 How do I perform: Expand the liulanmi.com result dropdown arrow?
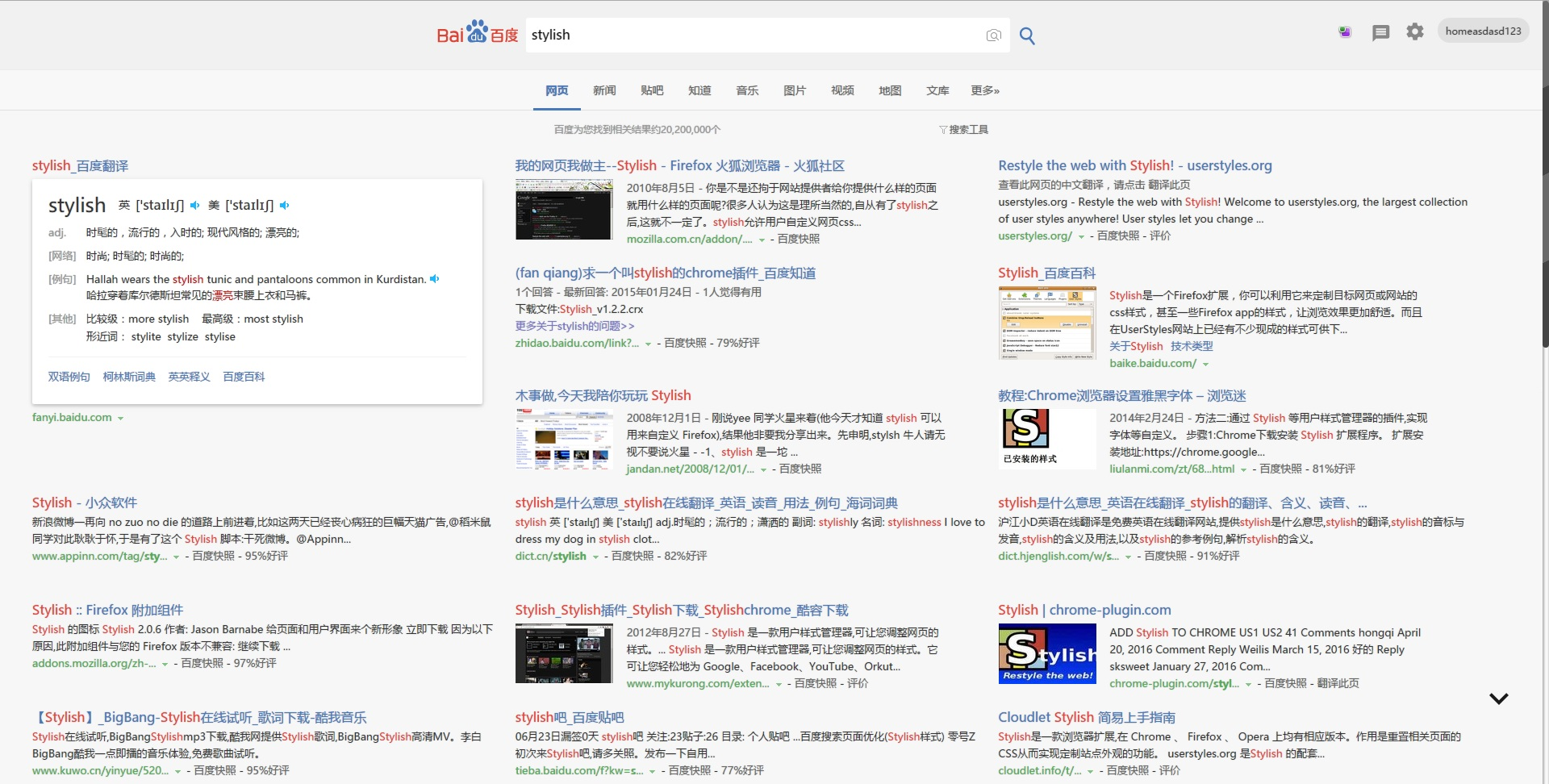point(1243,470)
